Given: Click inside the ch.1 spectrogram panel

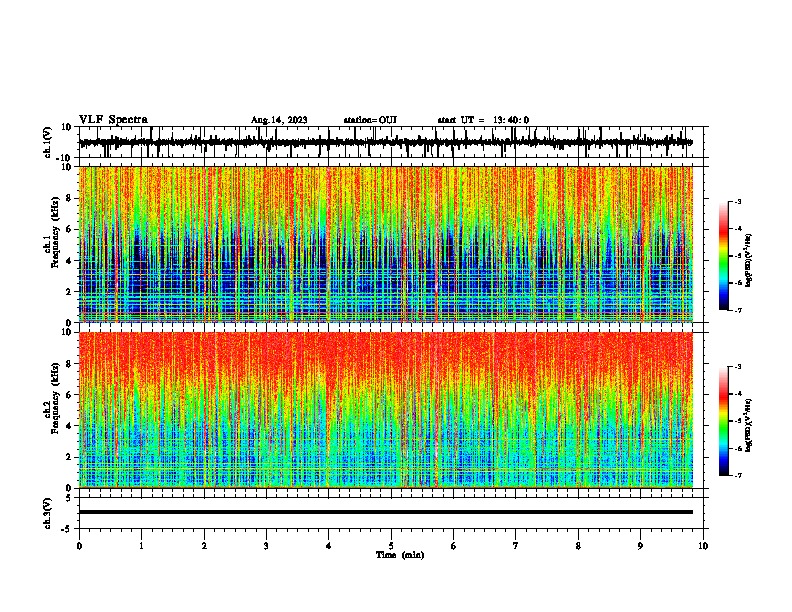Looking at the screenshot, I should pos(386,244).
